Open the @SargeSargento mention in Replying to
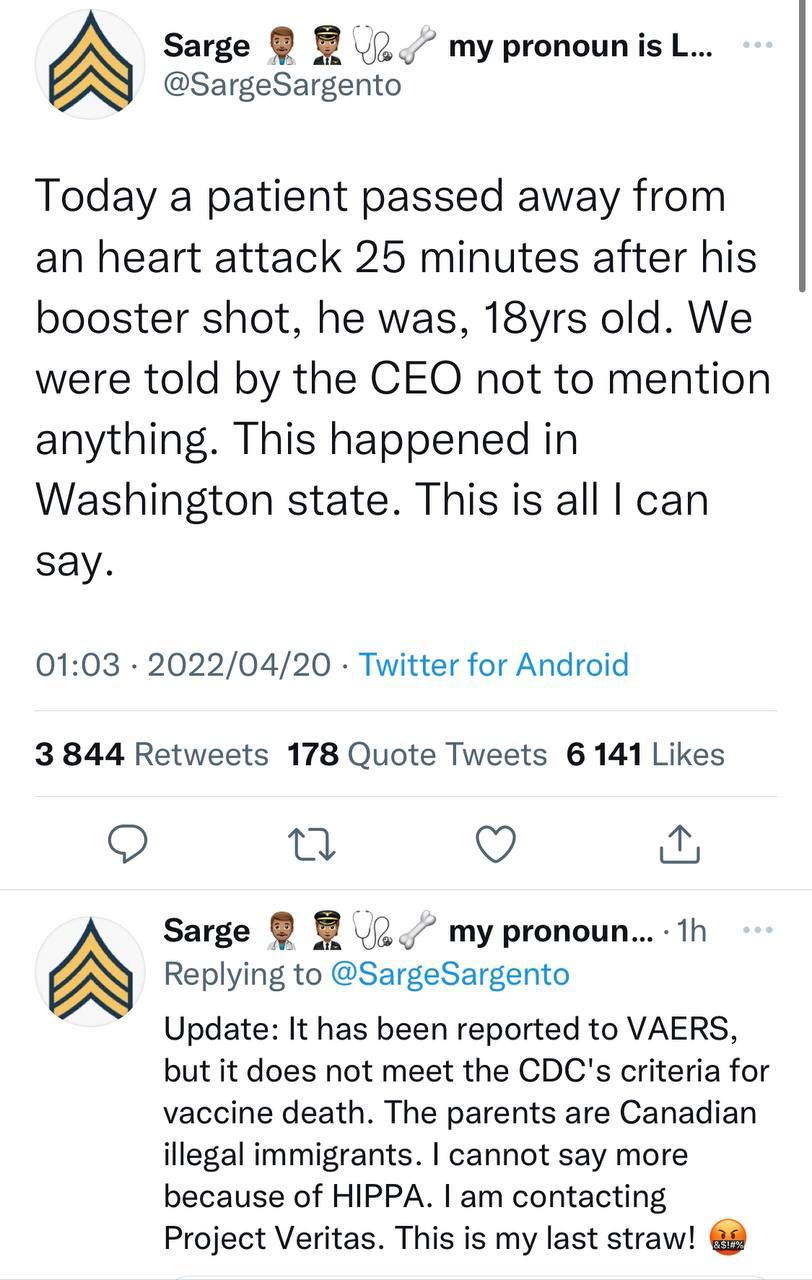Image resolution: width=812 pixels, height=1280 pixels. click(x=448, y=973)
